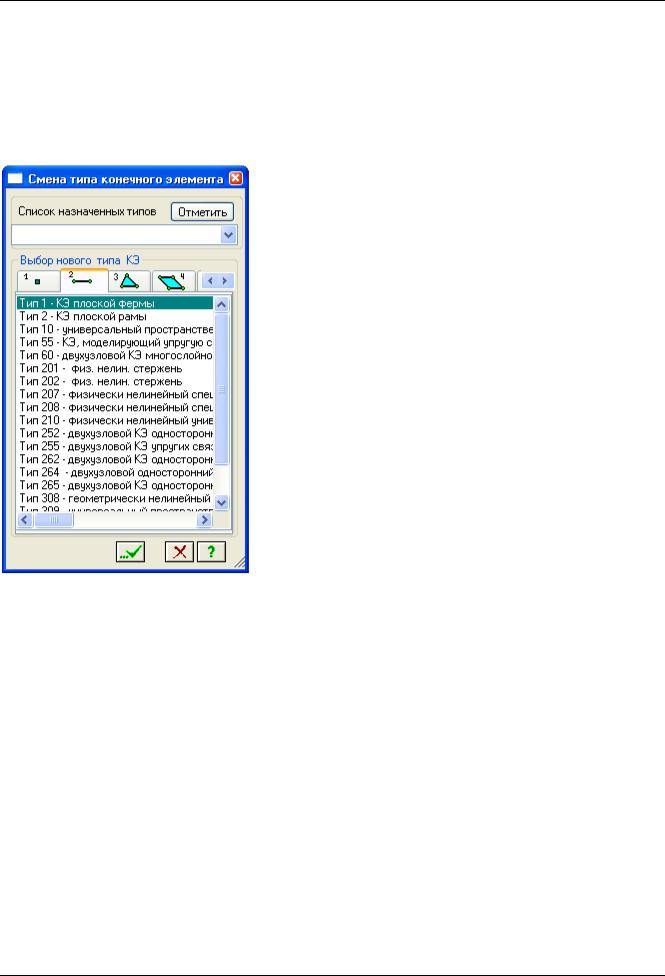This screenshot has width=665, height=976.
Task: Click the list's scroll down arrow
Action: pos(222,502)
